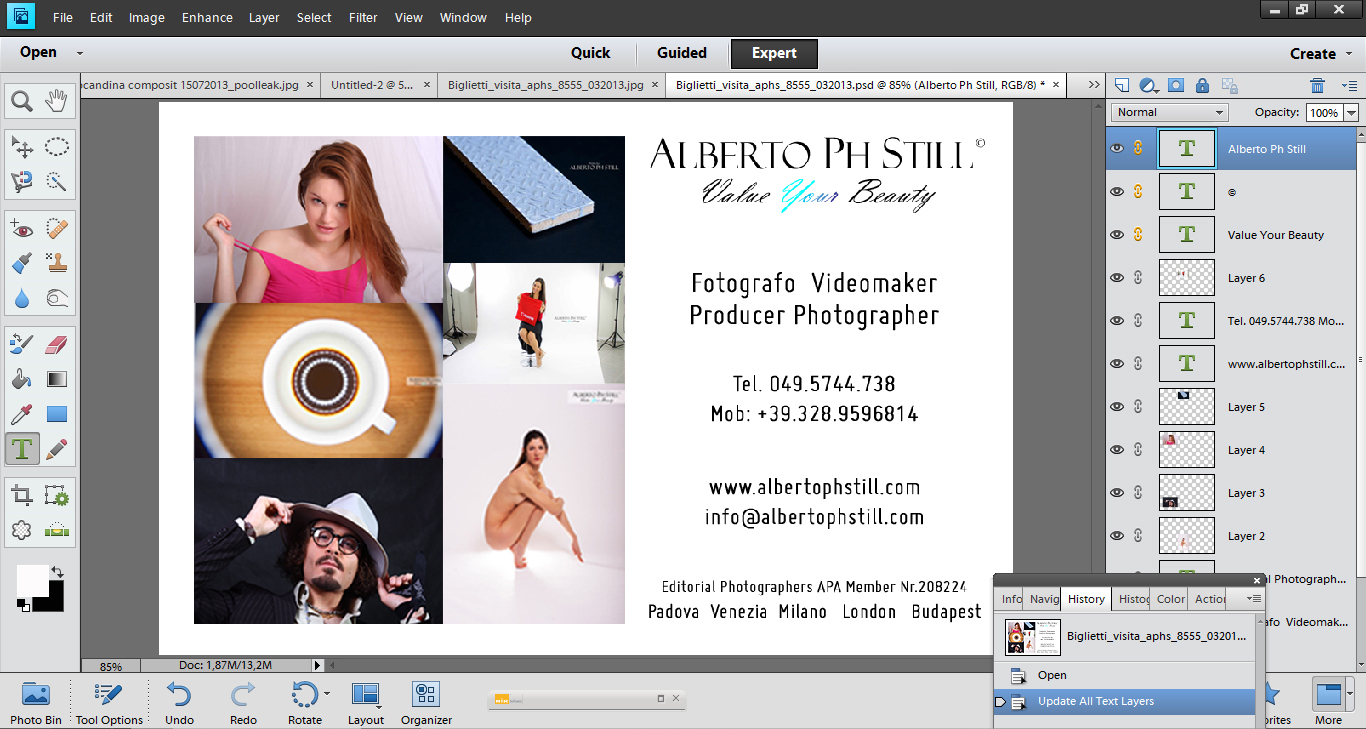1366x729 pixels.
Task: Delete layer with trash icon
Action: 1318,86
